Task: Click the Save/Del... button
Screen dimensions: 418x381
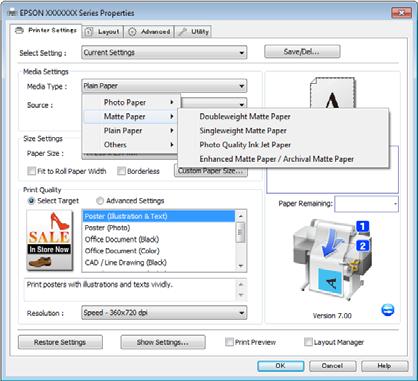Action: pyautogui.click(x=302, y=52)
